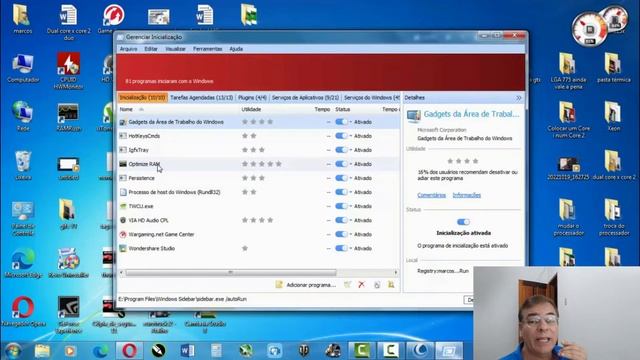Open status dropdown arrow for Wondershare Studio row

point(351,248)
